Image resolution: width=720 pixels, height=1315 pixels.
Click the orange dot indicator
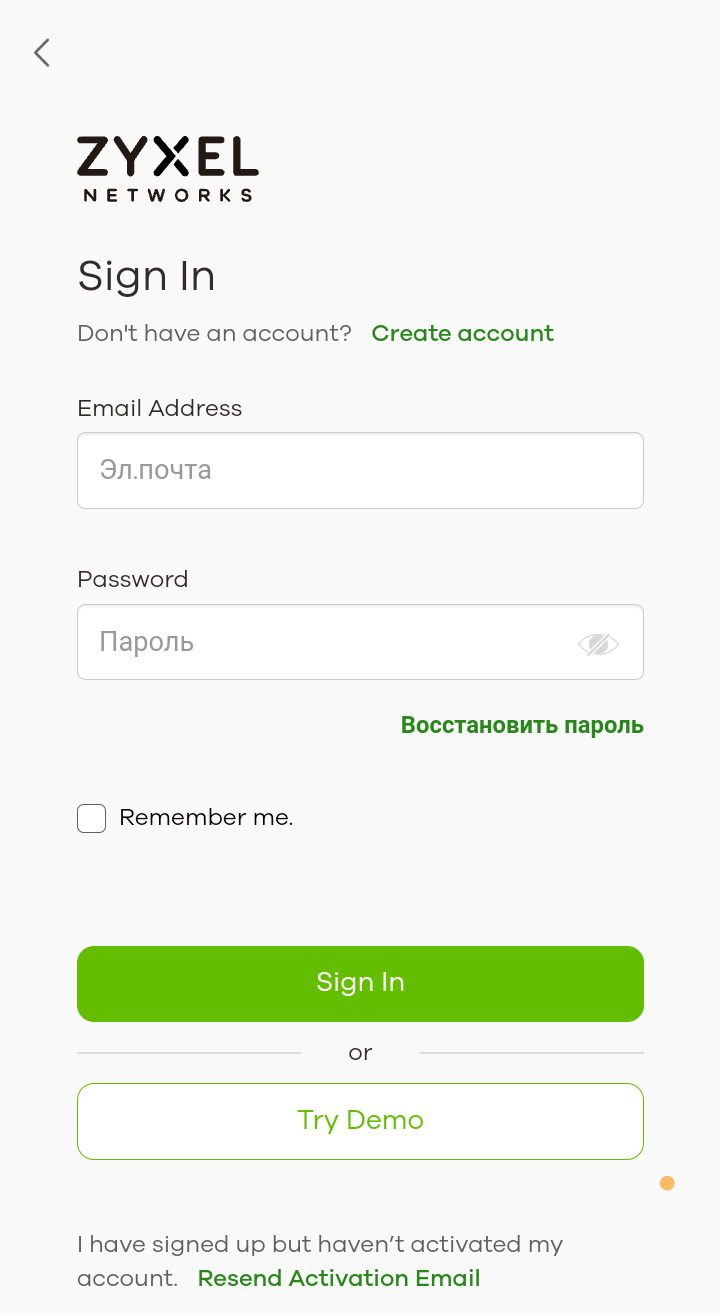click(667, 1184)
